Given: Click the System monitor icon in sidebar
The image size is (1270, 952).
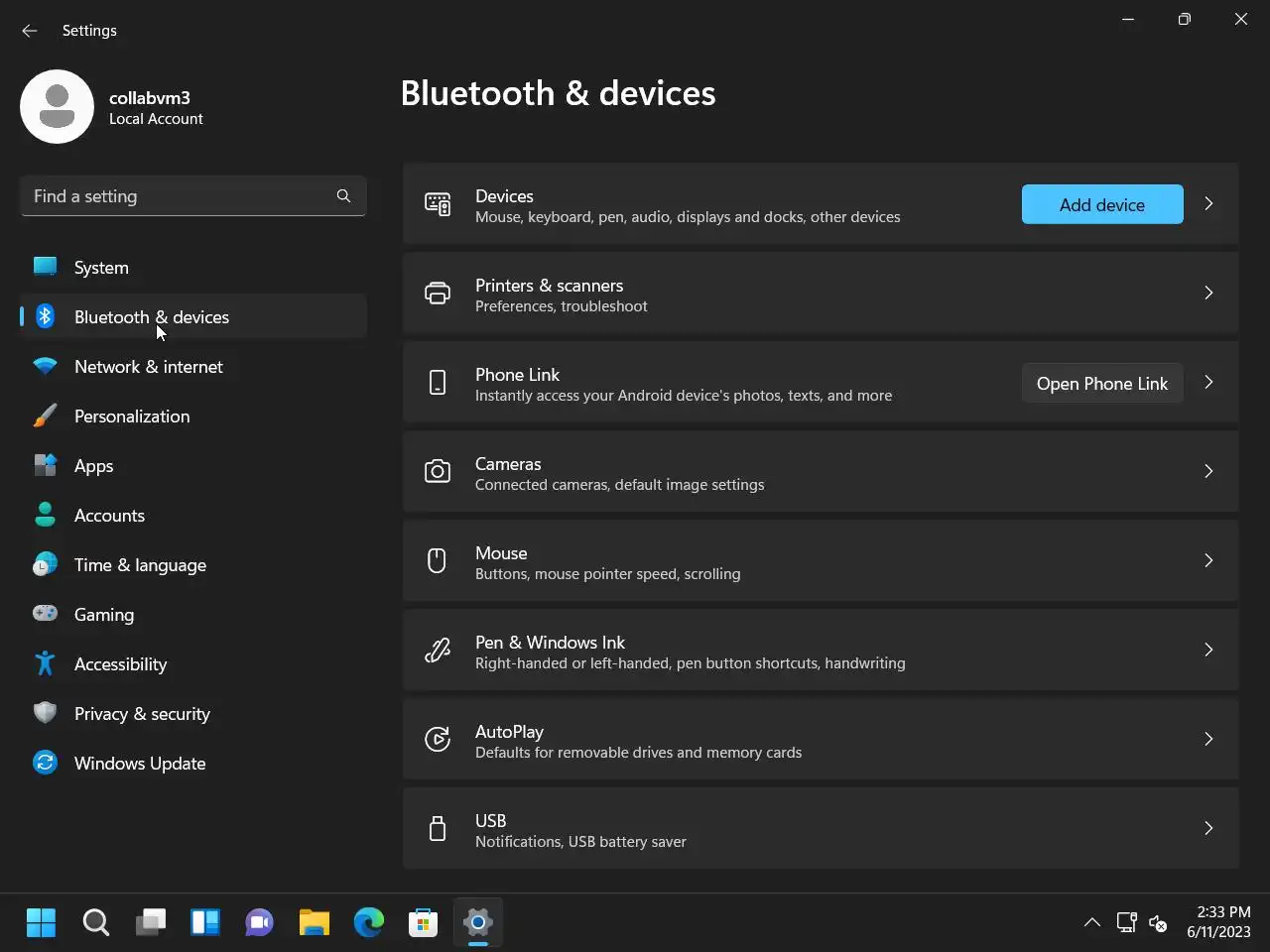Looking at the screenshot, I should tap(45, 266).
